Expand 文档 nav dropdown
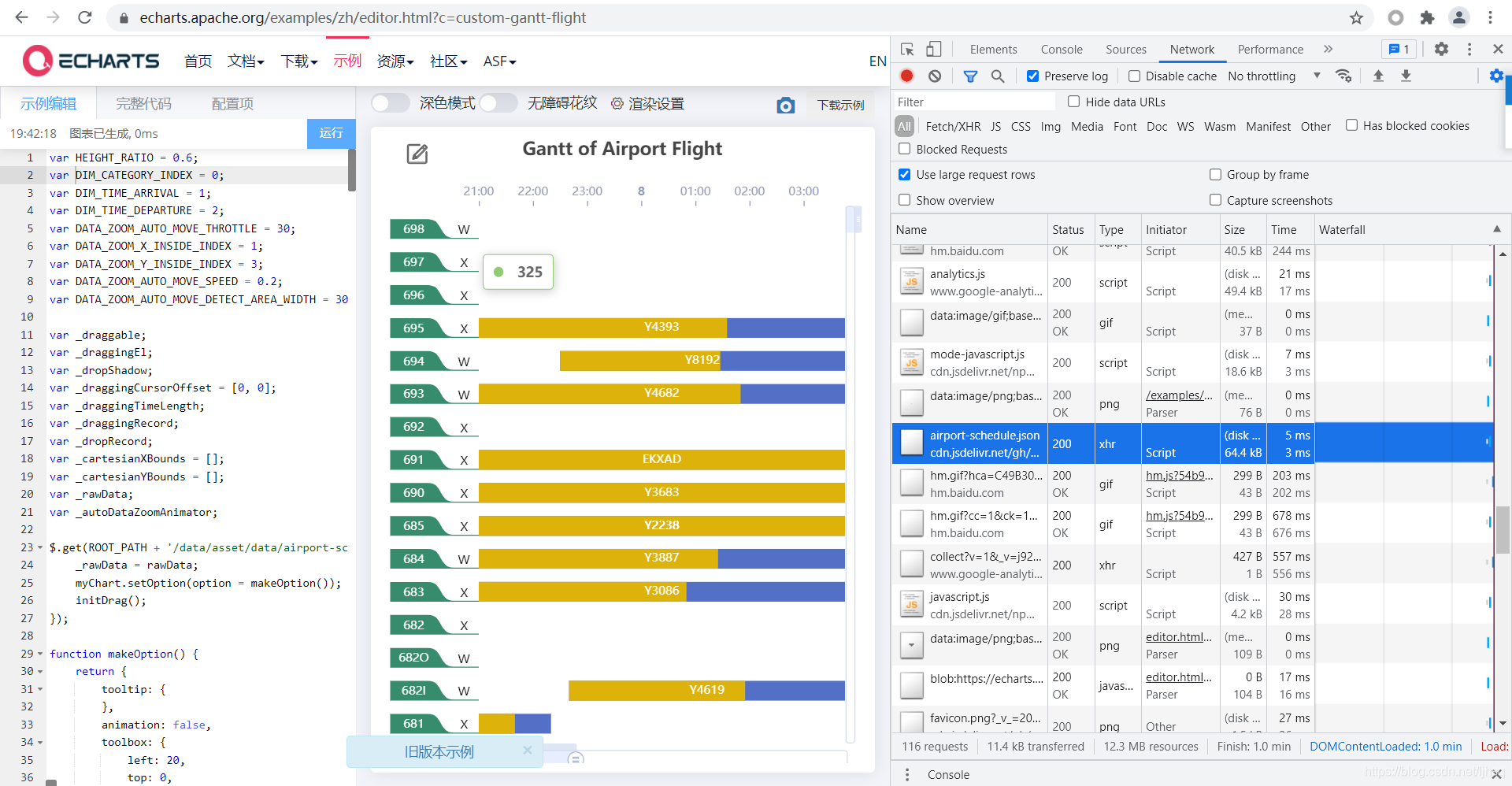 pos(246,61)
